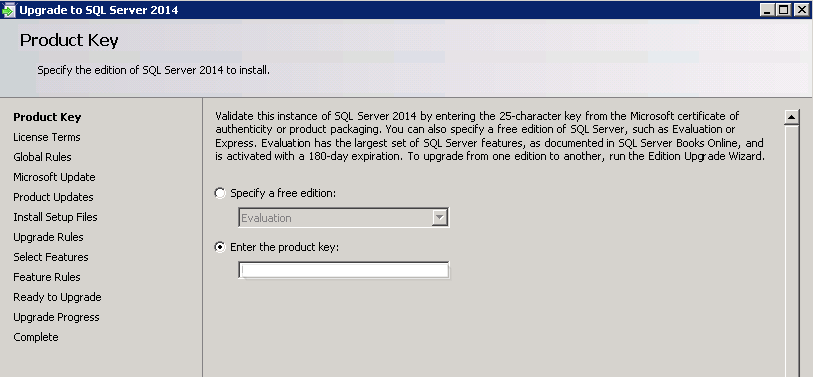Go to the License Terms step

tap(47, 137)
